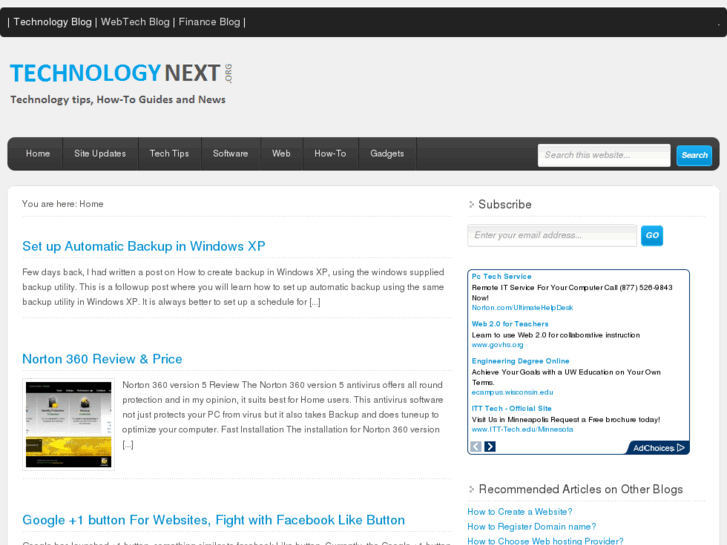Click the Windows XP backup post excerpt
Screen dimensions: 727x545
click(233, 287)
